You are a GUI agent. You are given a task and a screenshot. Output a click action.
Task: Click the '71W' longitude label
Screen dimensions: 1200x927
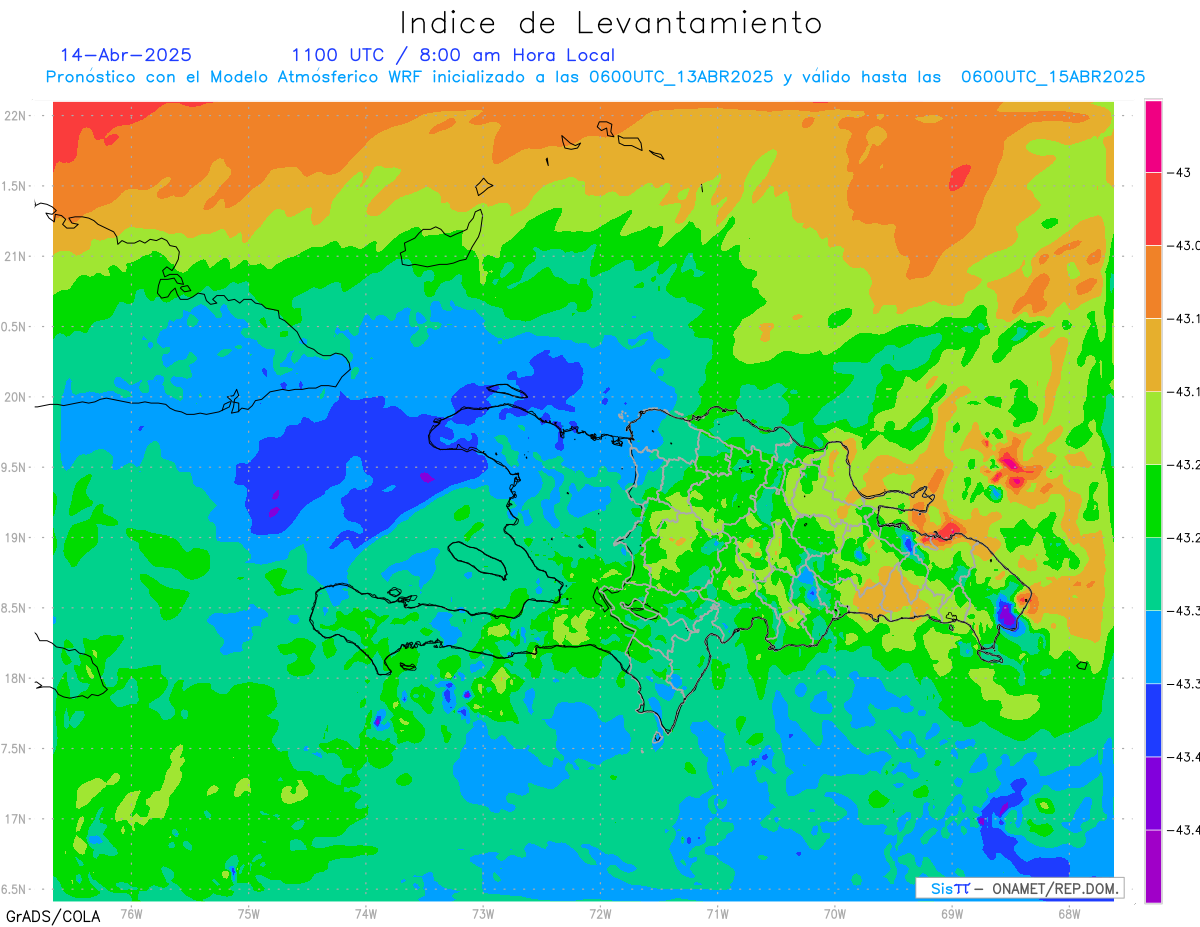click(x=717, y=913)
